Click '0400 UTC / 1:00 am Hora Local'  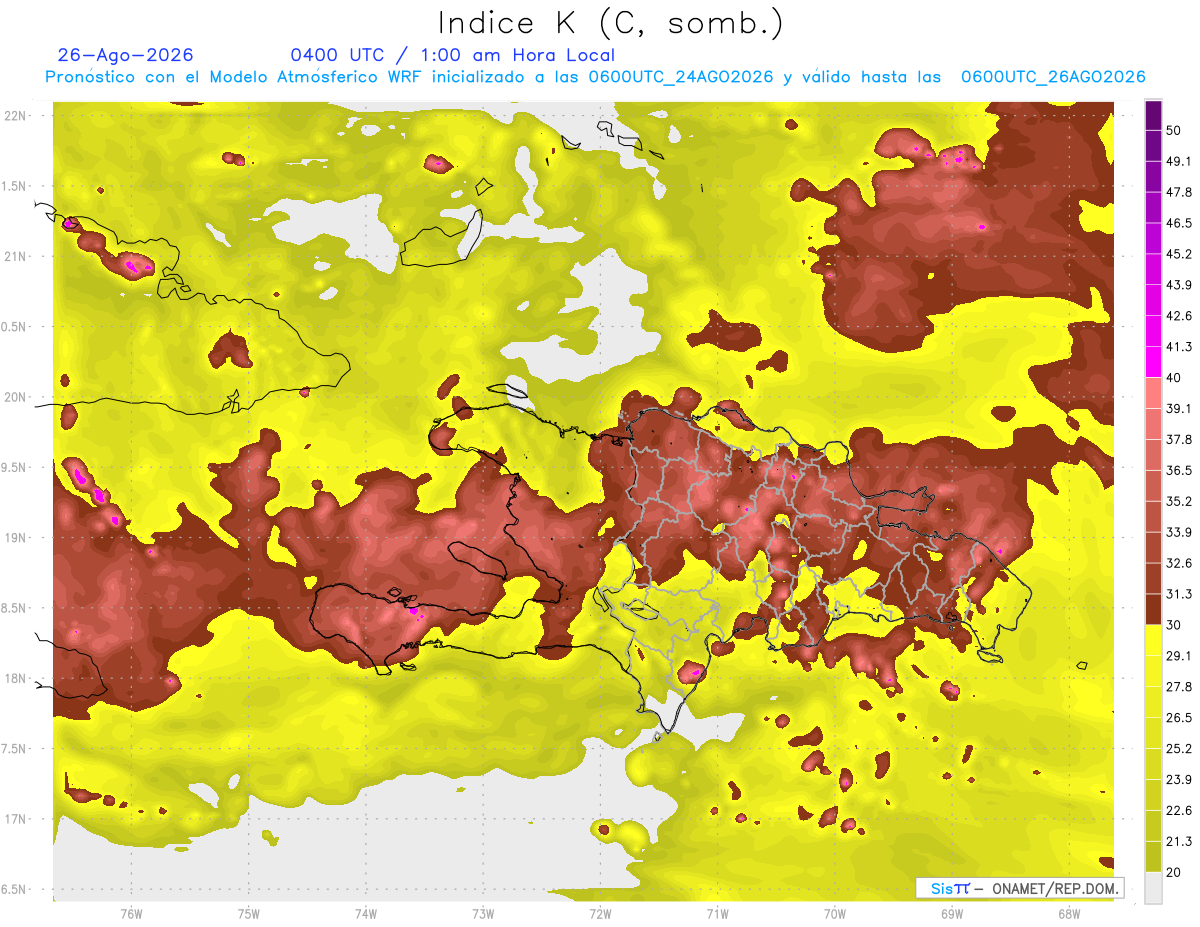click(x=452, y=55)
